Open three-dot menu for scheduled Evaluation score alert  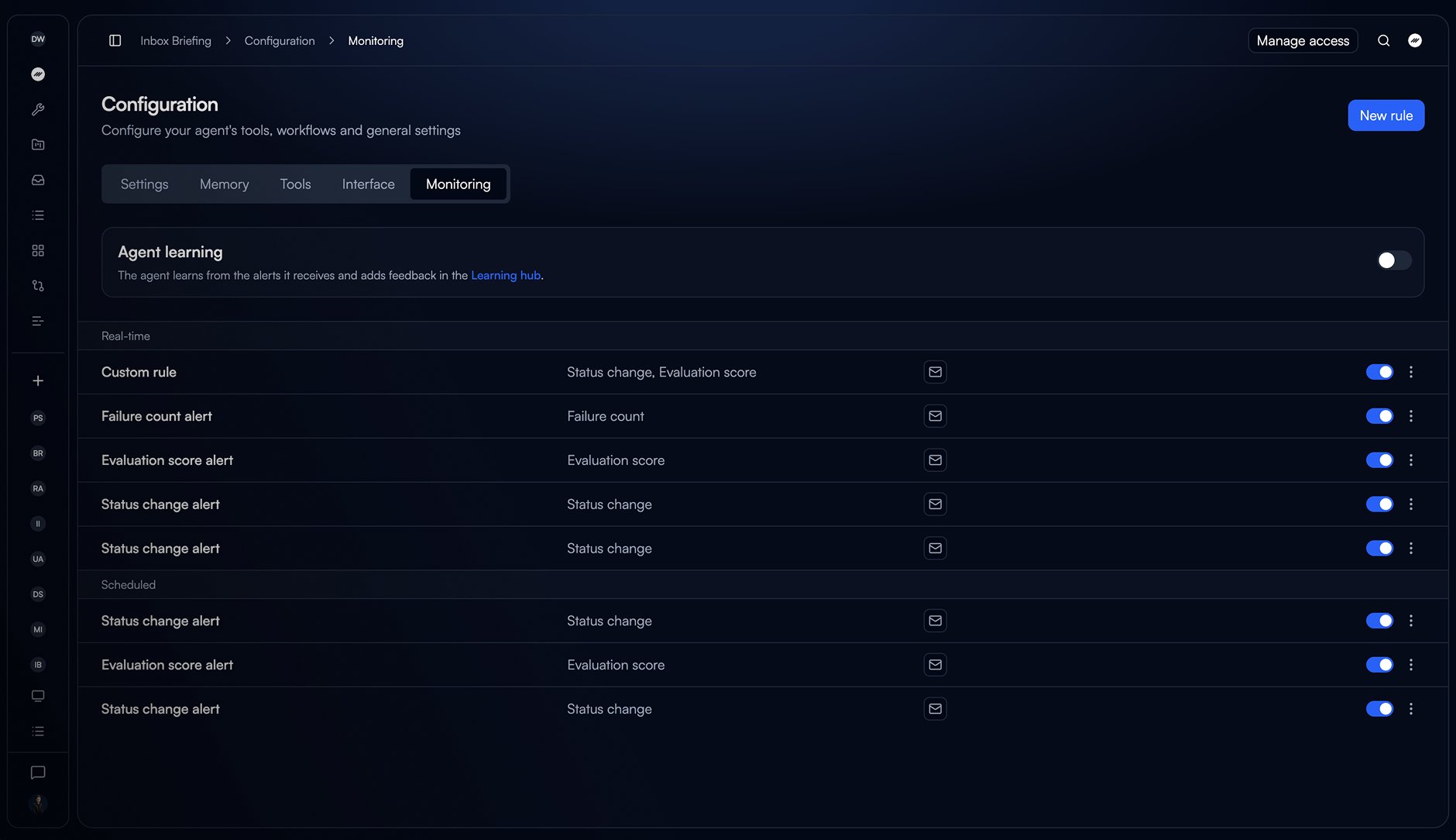[x=1411, y=665]
